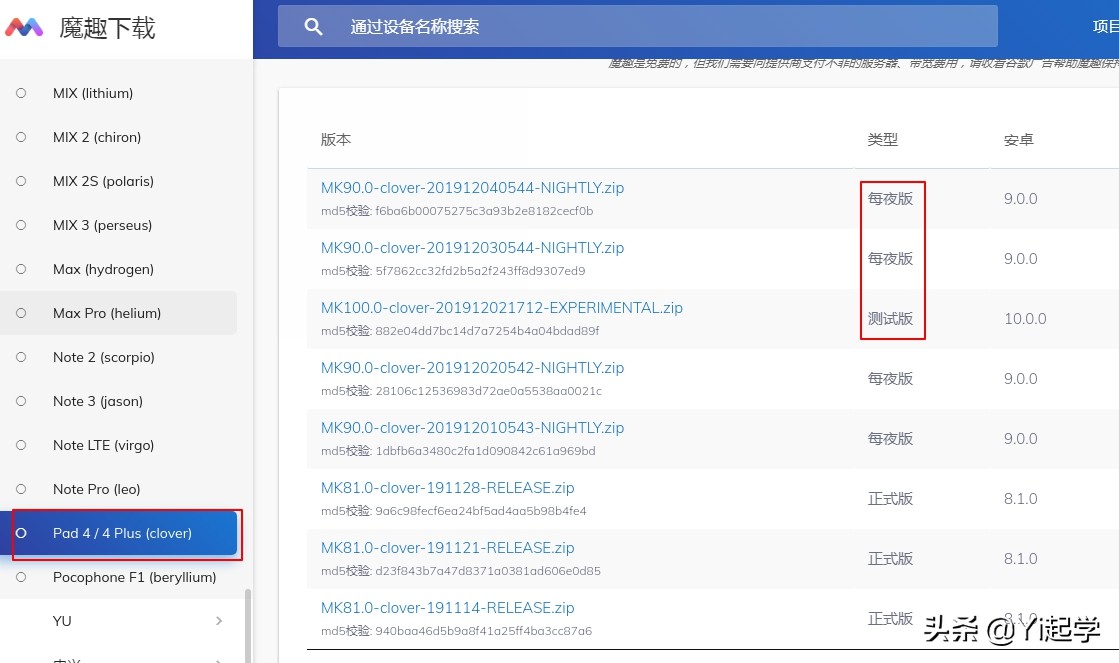This screenshot has width=1119, height=663.
Task: Download MK100.0-clover-201912021712-EXPERIMENTAL.zip
Action: coord(501,307)
